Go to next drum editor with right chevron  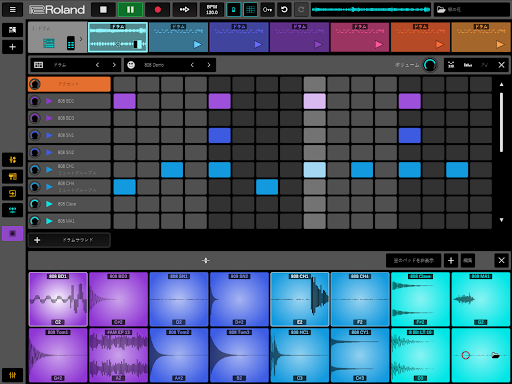[114, 65]
